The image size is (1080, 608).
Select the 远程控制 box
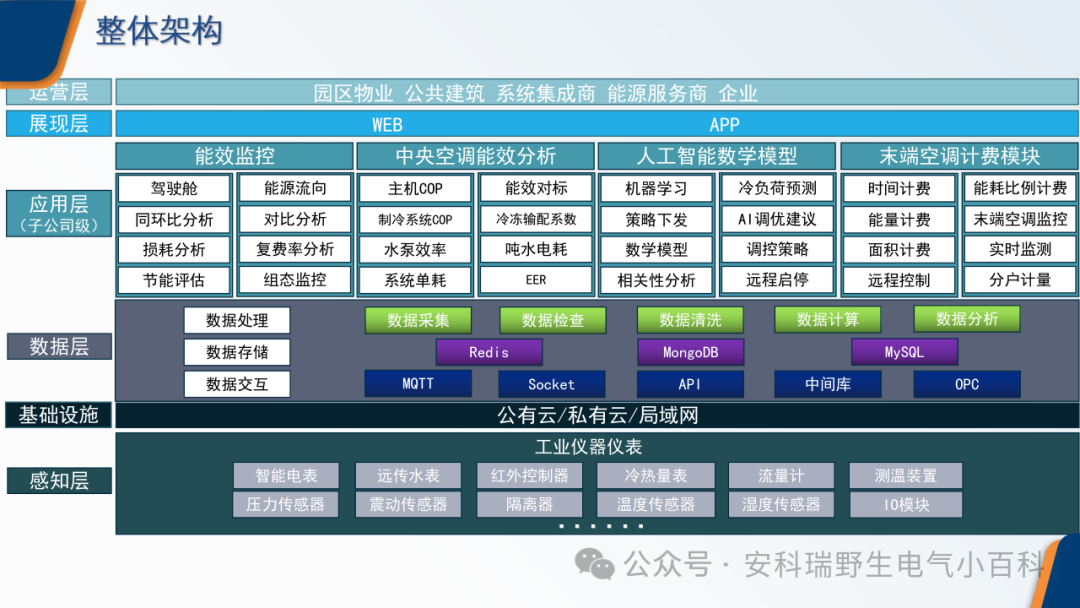[899, 280]
